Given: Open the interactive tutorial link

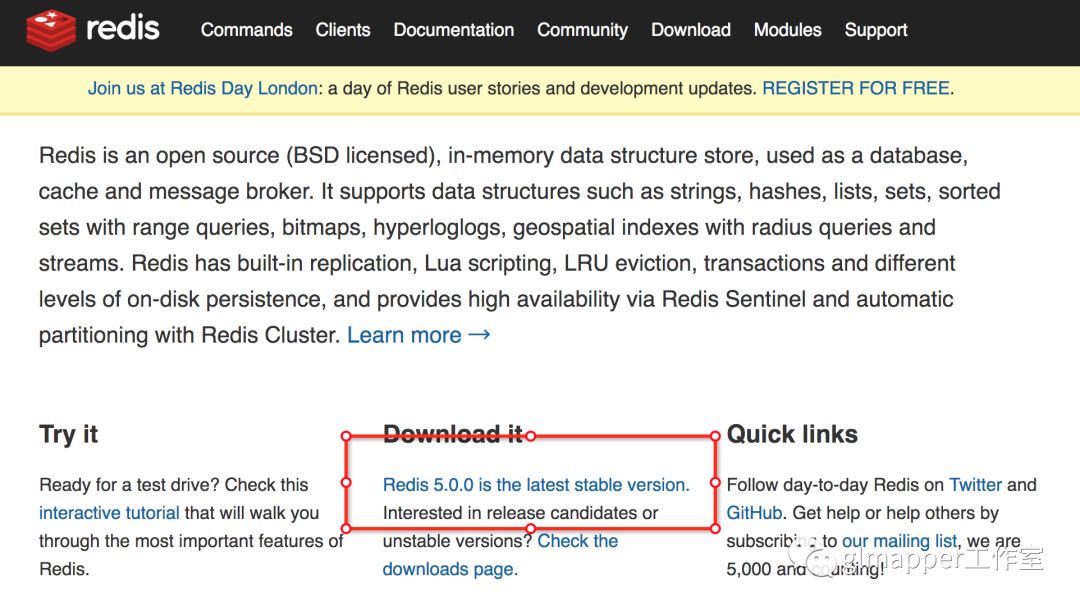Looking at the screenshot, I should [x=109, y=513].
